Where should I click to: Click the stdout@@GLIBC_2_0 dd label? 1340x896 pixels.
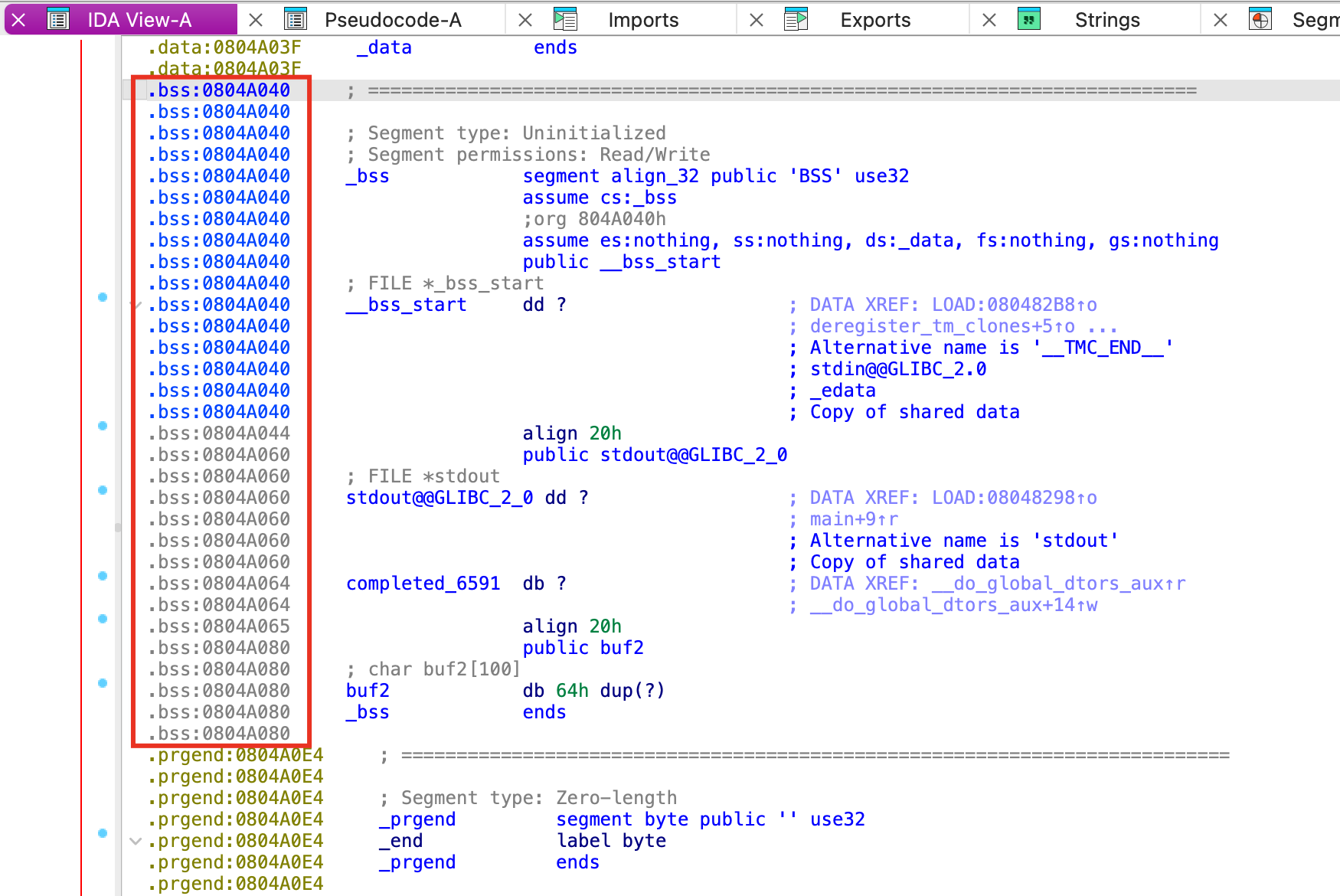click(x=440, y=498)
